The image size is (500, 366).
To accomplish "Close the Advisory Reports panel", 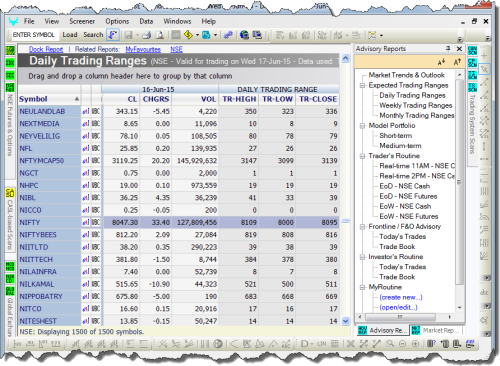I will tap(459, 49).
